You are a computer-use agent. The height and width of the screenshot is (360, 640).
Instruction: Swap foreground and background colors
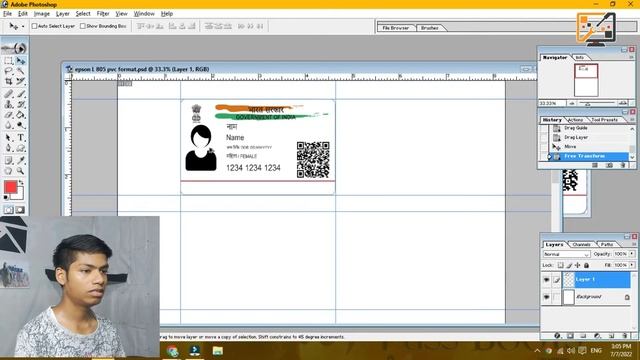coord(21,182)
